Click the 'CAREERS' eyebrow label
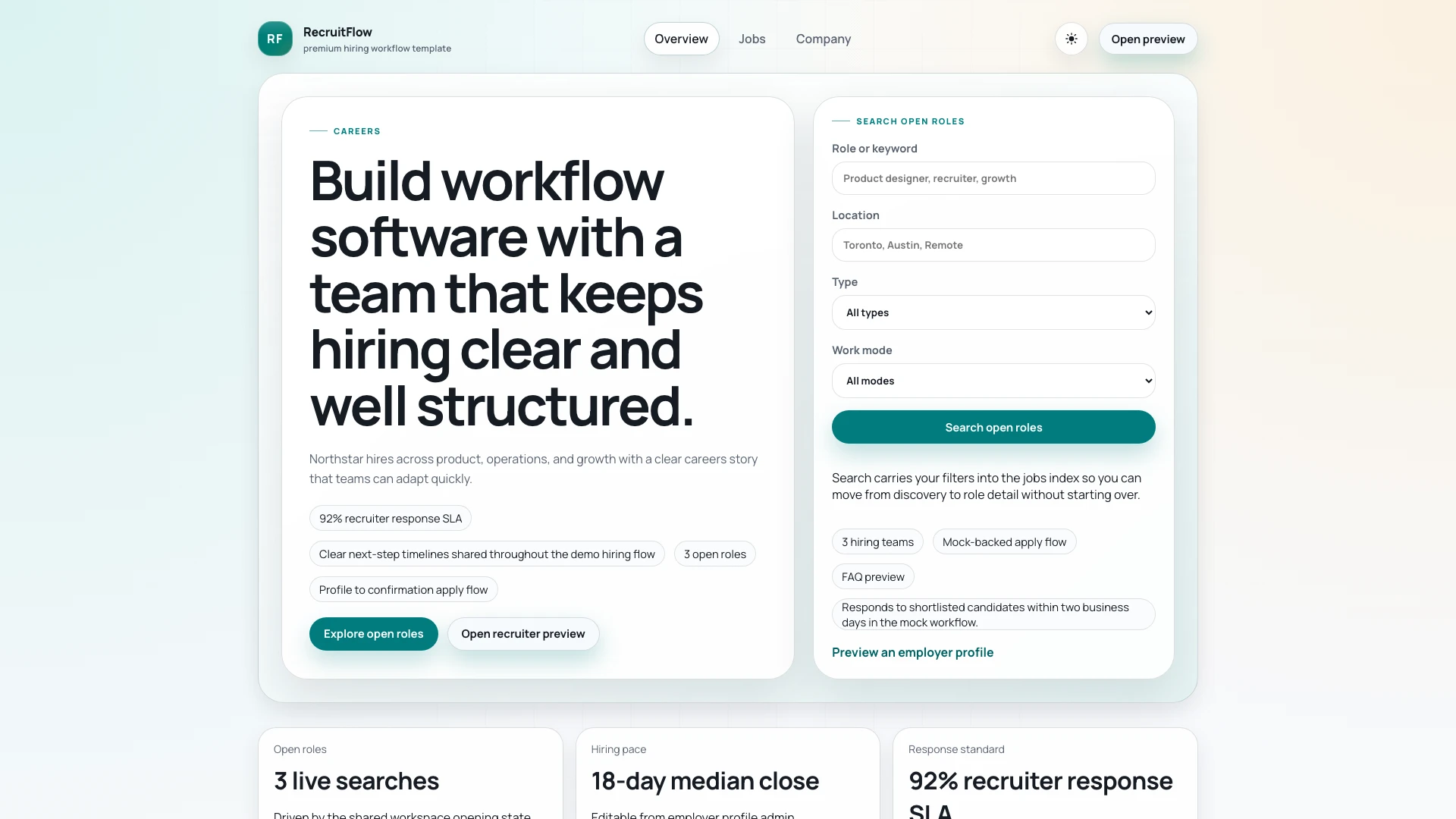 coord(356,131)
